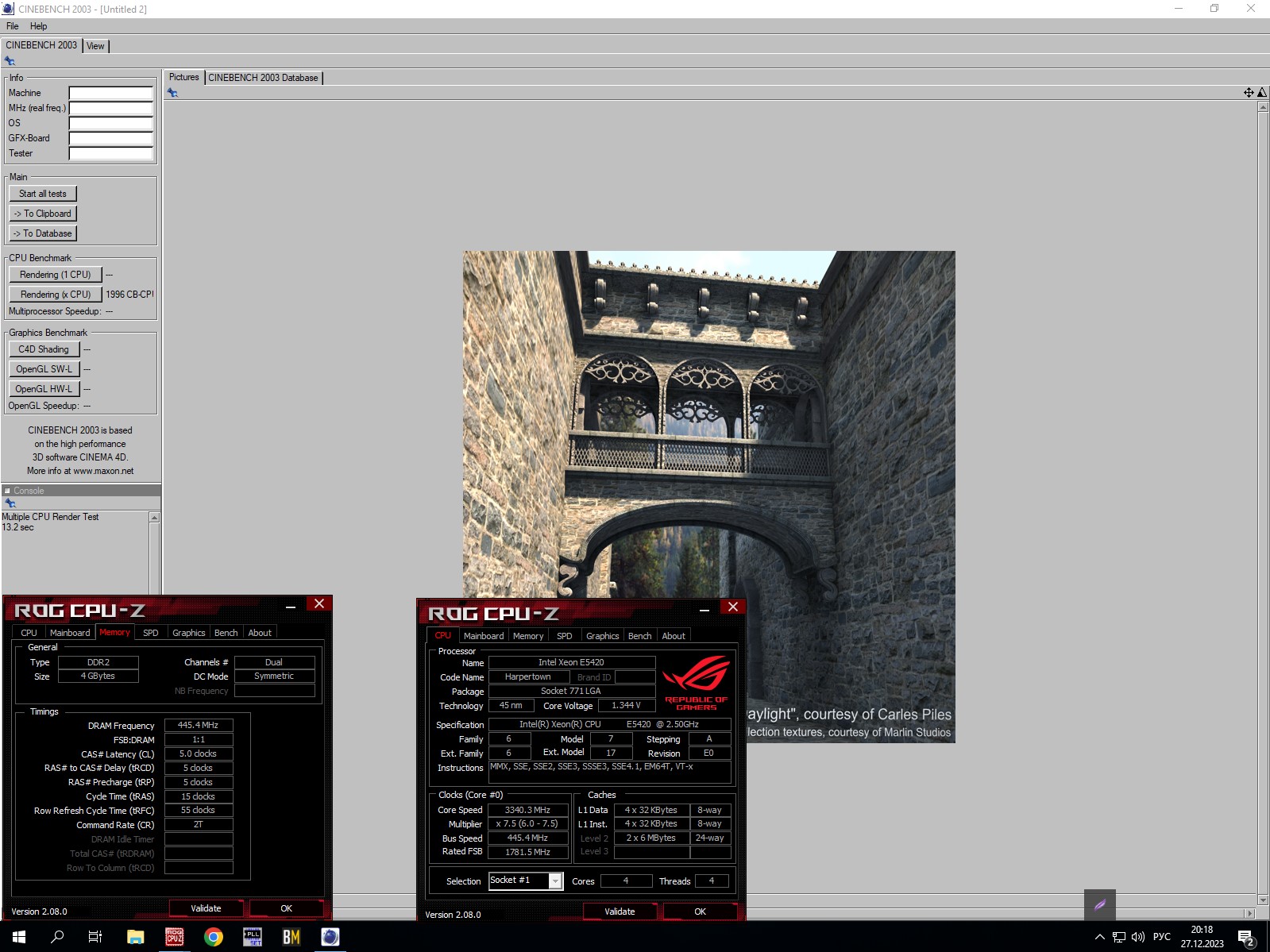Open Bench tab in right CPU-Z window

point(639,636)
